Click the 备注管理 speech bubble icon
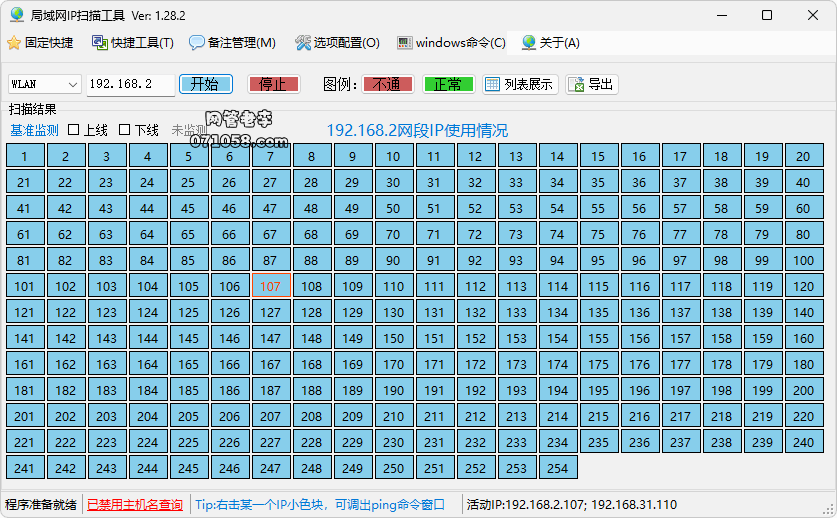 (x=196, y=43)
